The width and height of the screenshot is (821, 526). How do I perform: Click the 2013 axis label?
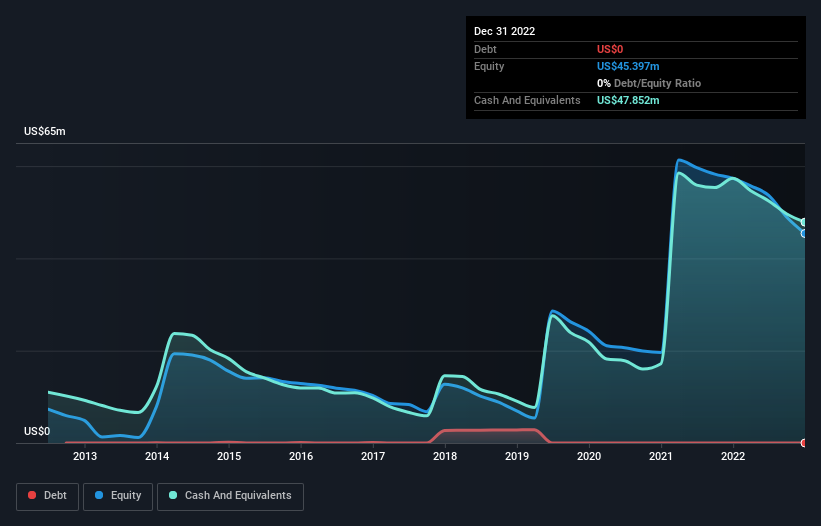[x=85, y=456]
